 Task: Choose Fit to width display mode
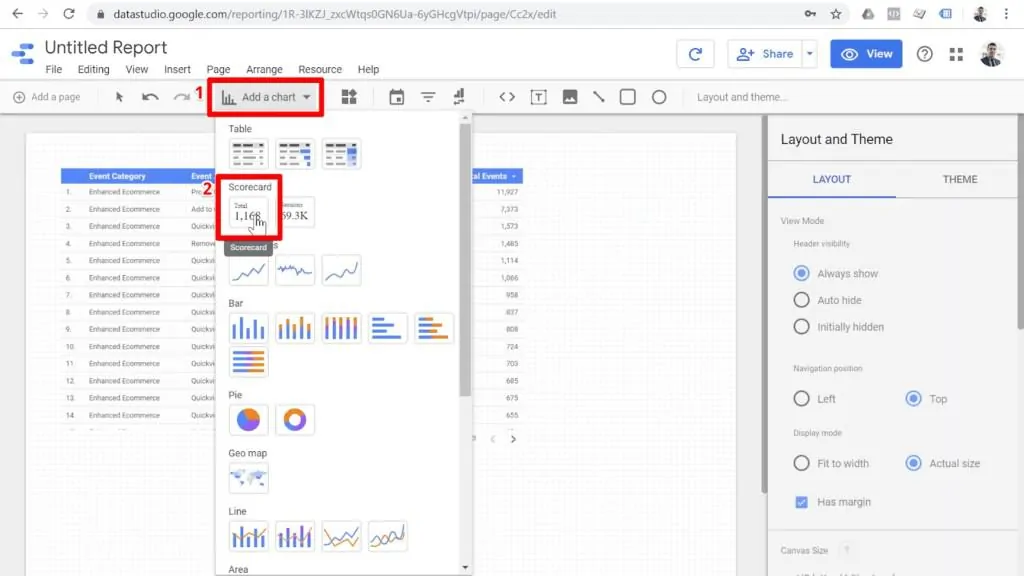802,463
